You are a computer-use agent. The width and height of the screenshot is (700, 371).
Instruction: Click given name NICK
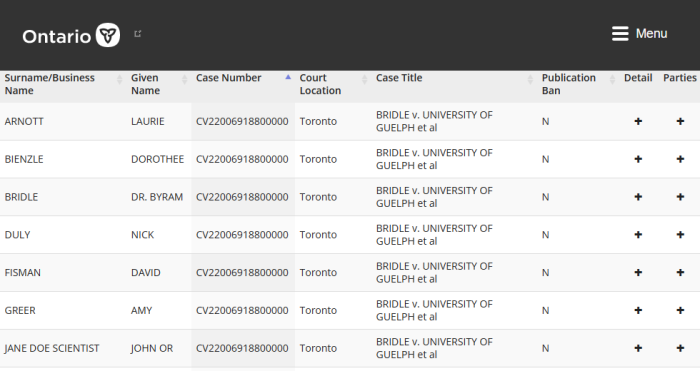click(142, 235)
